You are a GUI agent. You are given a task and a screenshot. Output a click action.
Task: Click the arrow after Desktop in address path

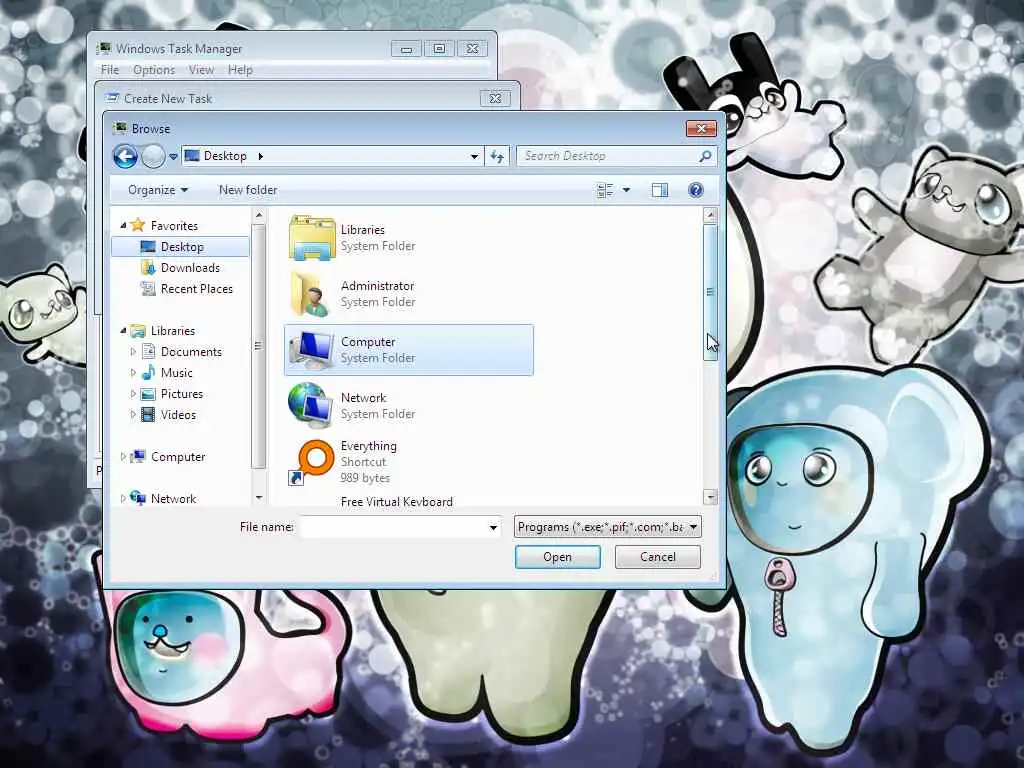coord(261,156)
